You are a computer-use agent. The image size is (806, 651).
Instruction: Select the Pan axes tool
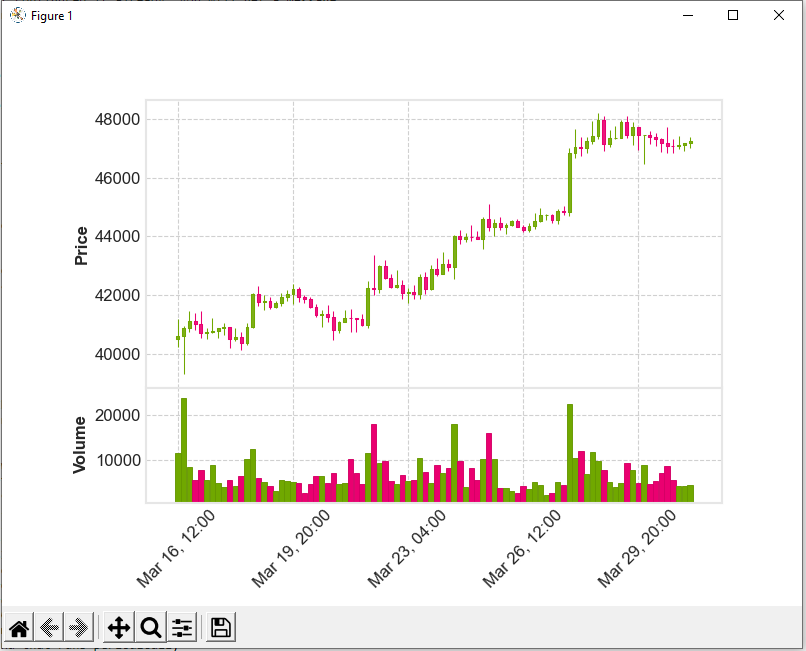[x=119, y=628]
